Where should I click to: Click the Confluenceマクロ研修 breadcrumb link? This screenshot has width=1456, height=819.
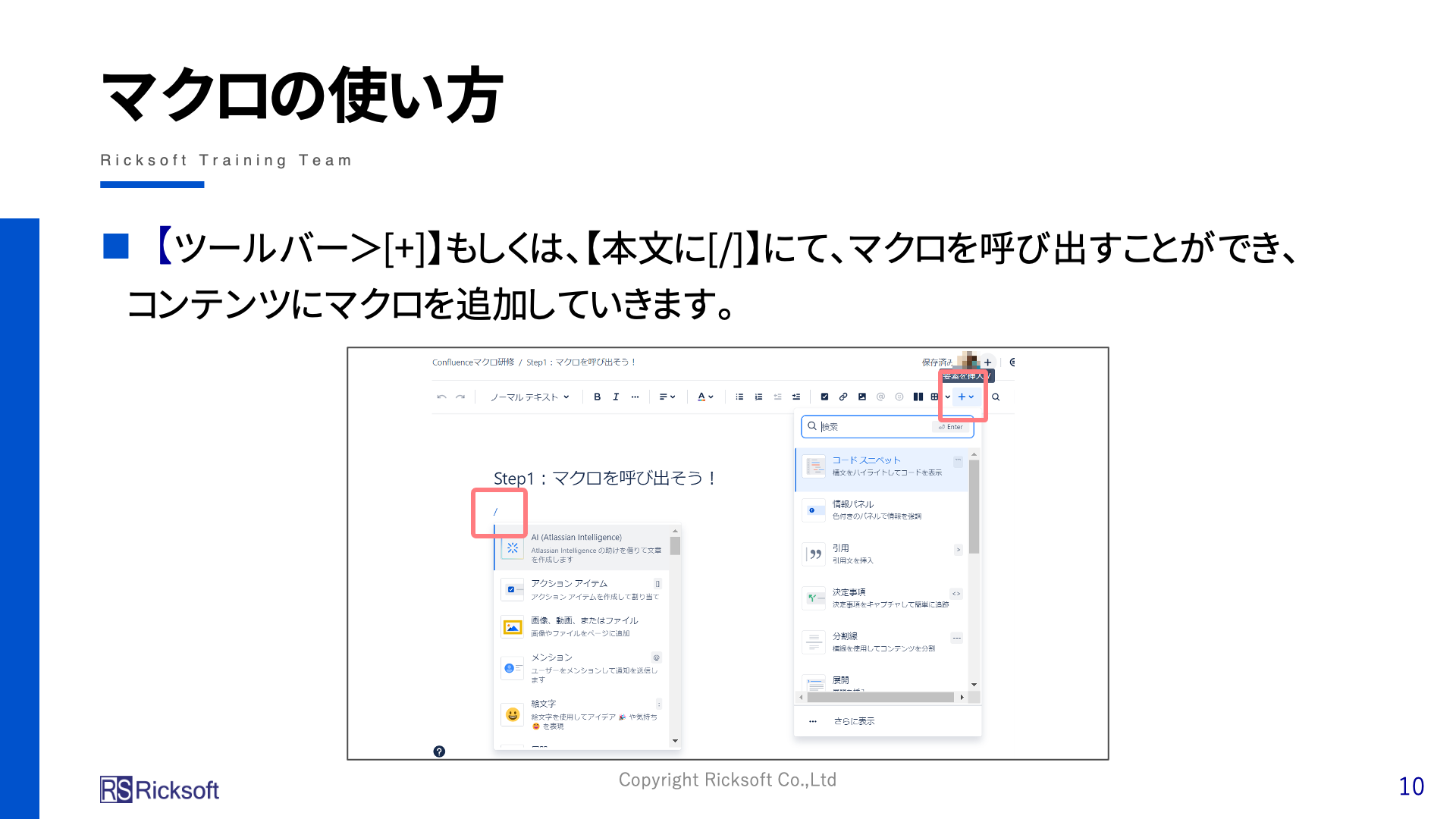[x=473, y=362]
